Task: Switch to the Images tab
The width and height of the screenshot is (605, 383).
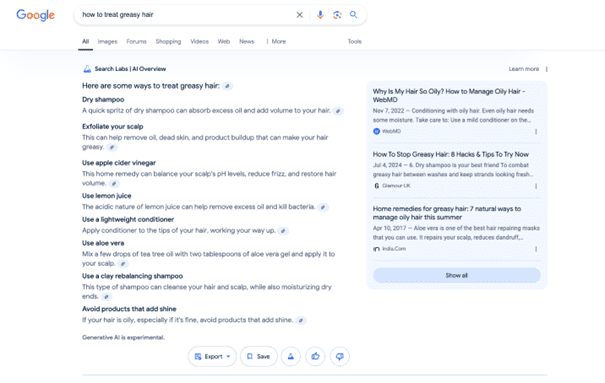Action: pos(107,42)
